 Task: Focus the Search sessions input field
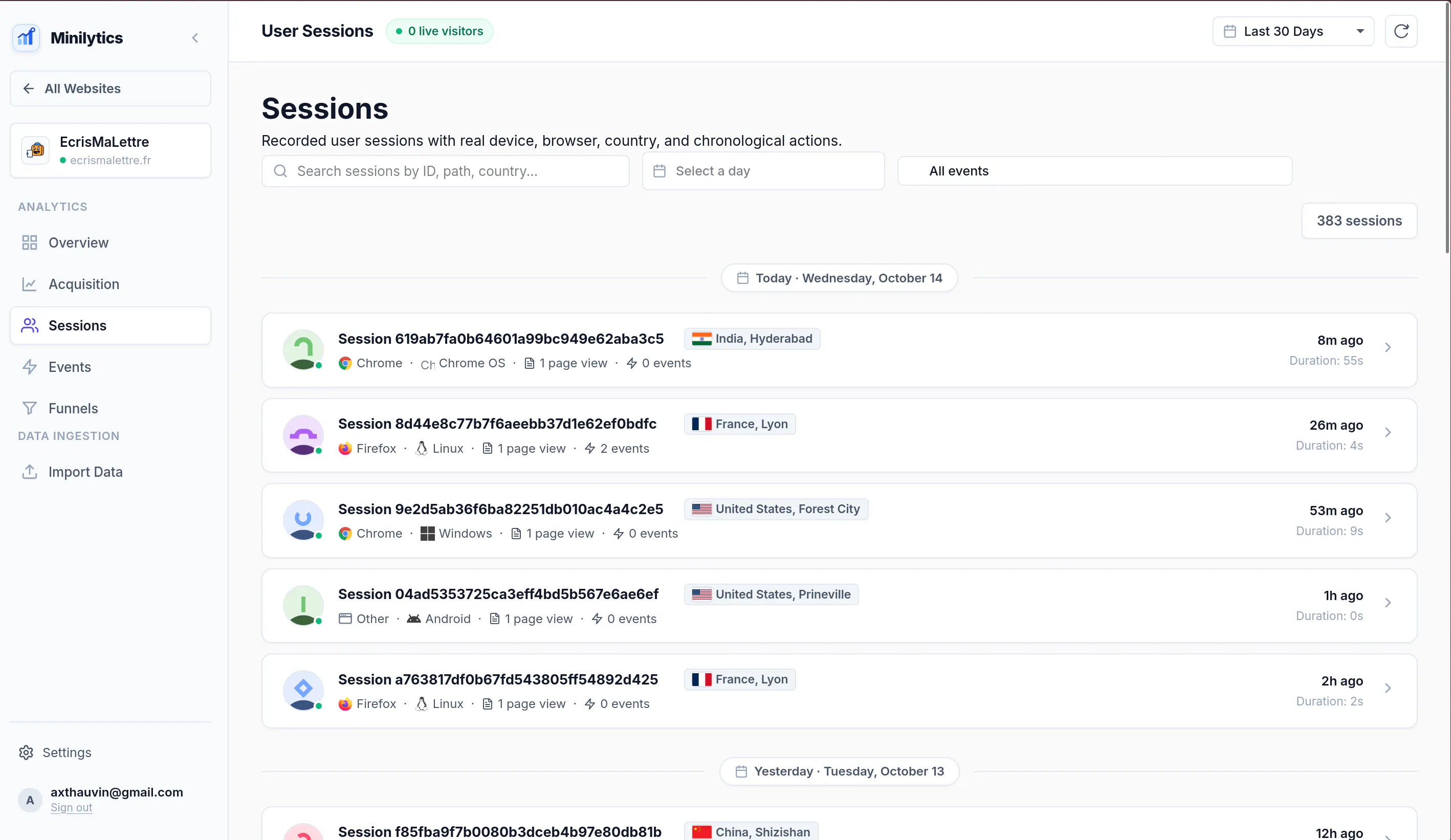445,171
